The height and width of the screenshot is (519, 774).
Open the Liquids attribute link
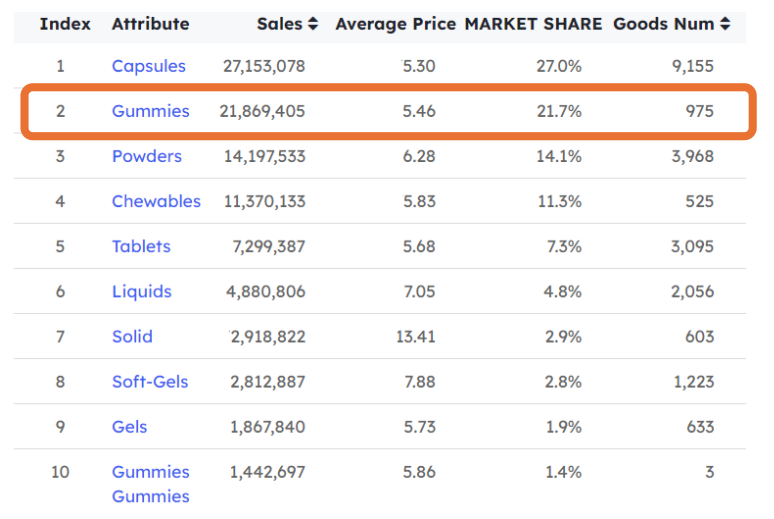[x=142, y=291]
